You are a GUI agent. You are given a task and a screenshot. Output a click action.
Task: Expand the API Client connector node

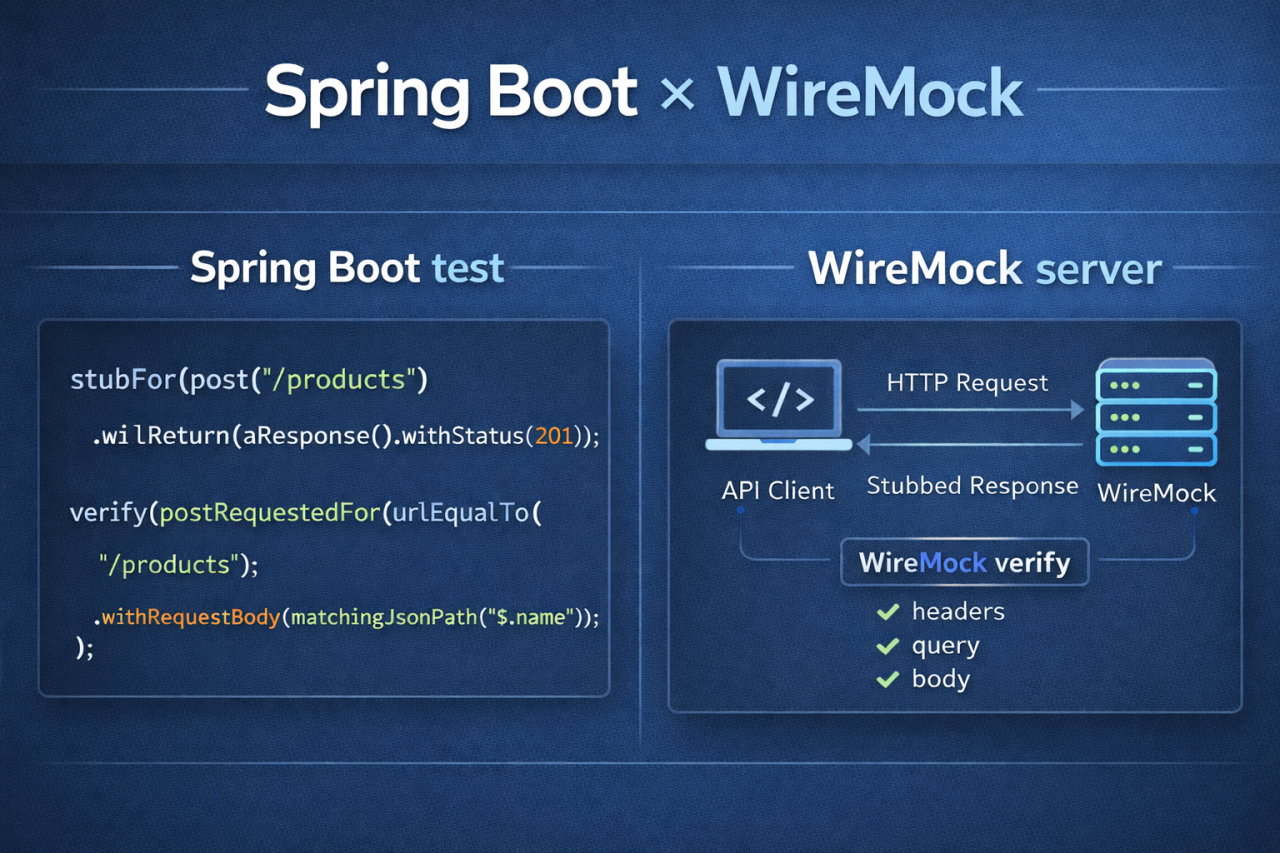(x=740, y=510)
